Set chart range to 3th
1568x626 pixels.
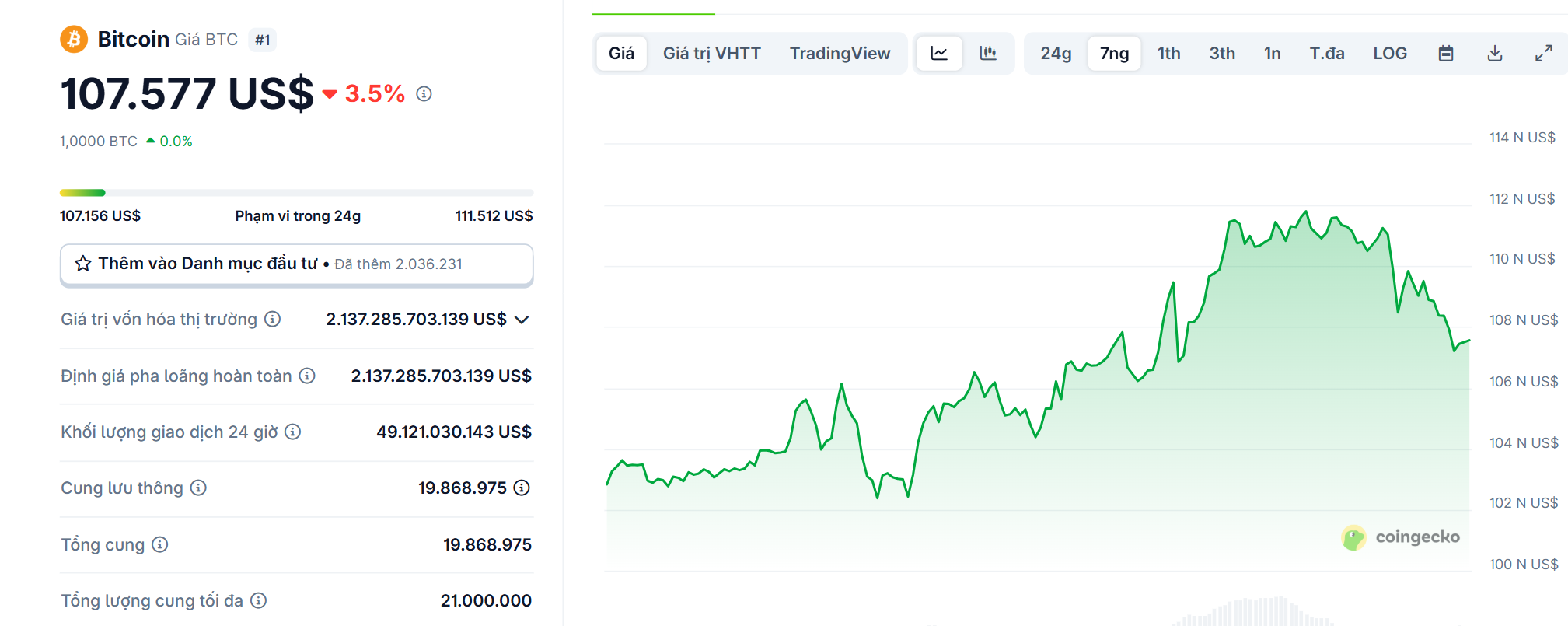[x=1222, y=53]
